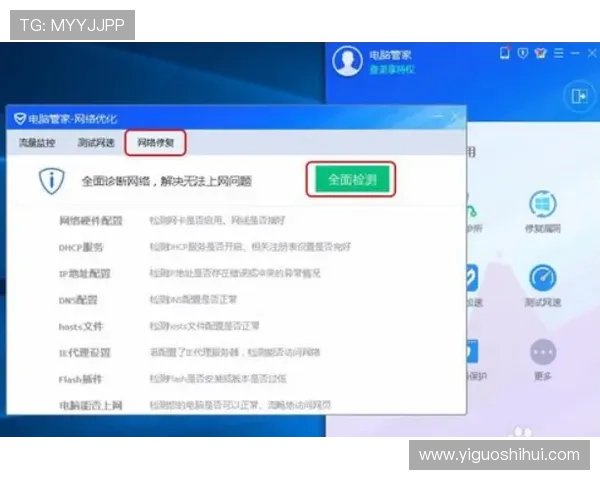Click the 电脑管家-网络优化 window title text
The width and height of the screenshot is (600, 480).
73,119
